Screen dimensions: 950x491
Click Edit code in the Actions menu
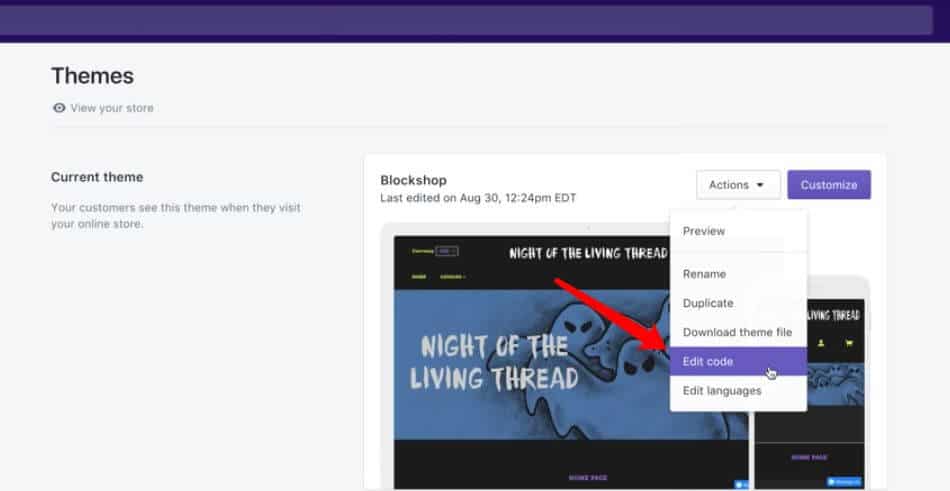coord(739,361)
